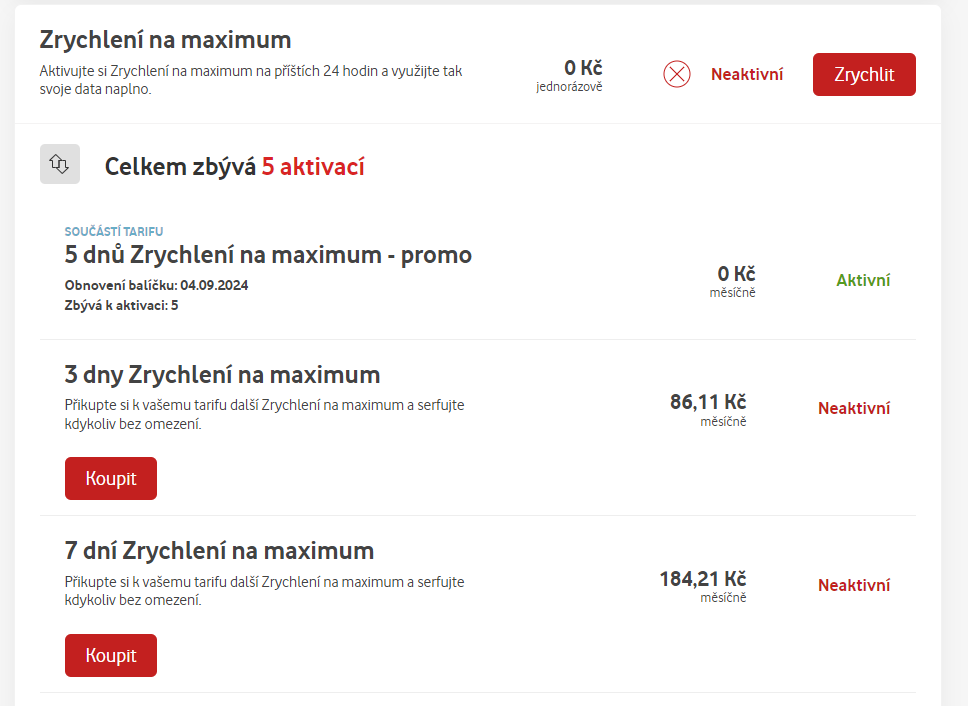Click the 184,21 Kč měsíčně price
The height and width of the screenshot is (706, 968).
[x=703, y=586]
